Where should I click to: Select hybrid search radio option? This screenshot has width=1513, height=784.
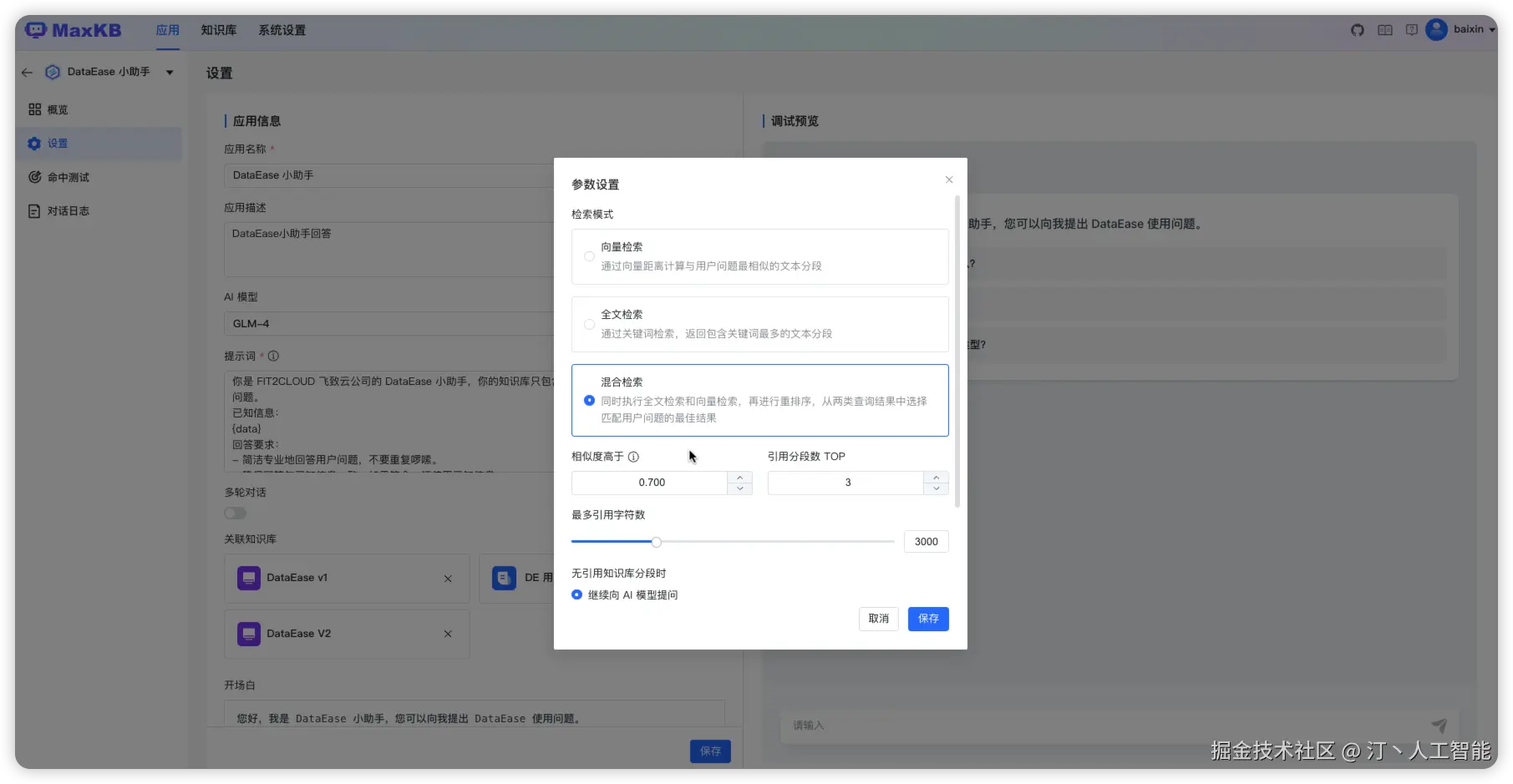coord(590,401)
